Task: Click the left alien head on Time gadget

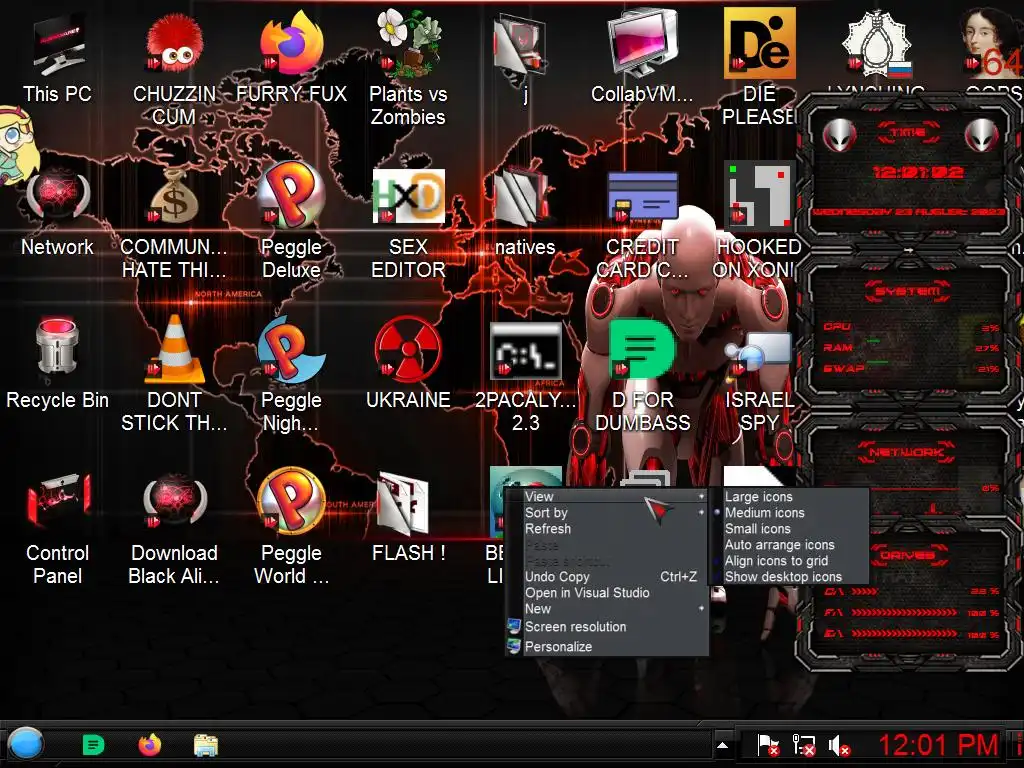Action: pos(840,136)
